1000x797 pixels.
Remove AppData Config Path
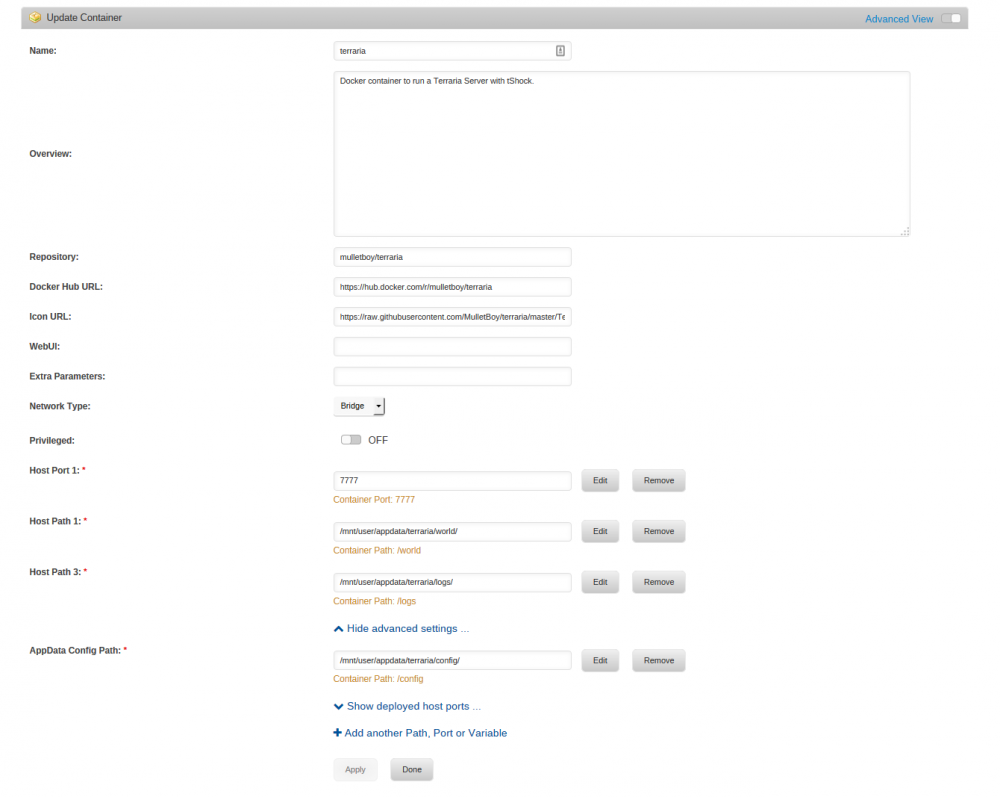point(659,661)
